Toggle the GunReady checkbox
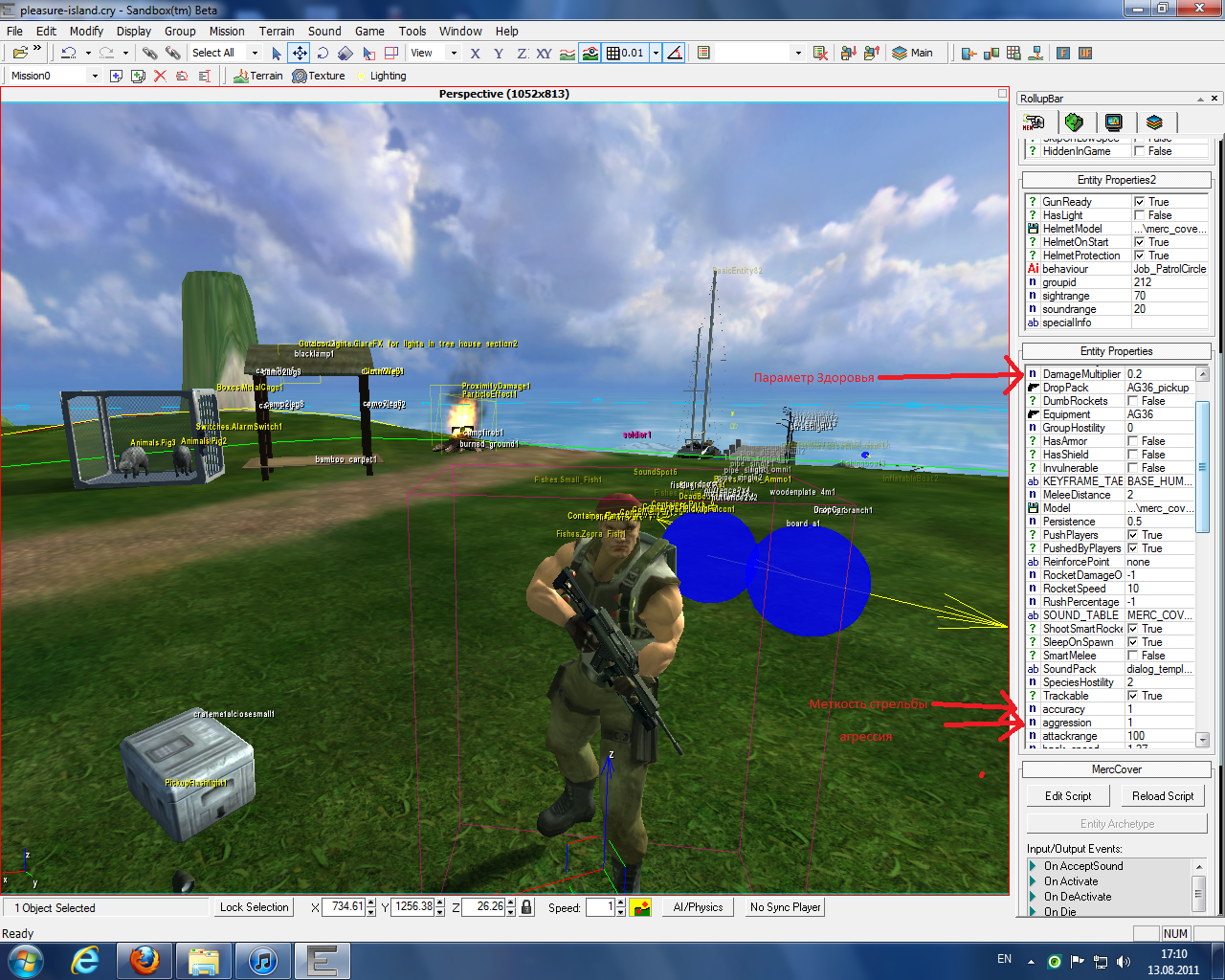This screenshot has height=980, width=1225. [1139, 202]
